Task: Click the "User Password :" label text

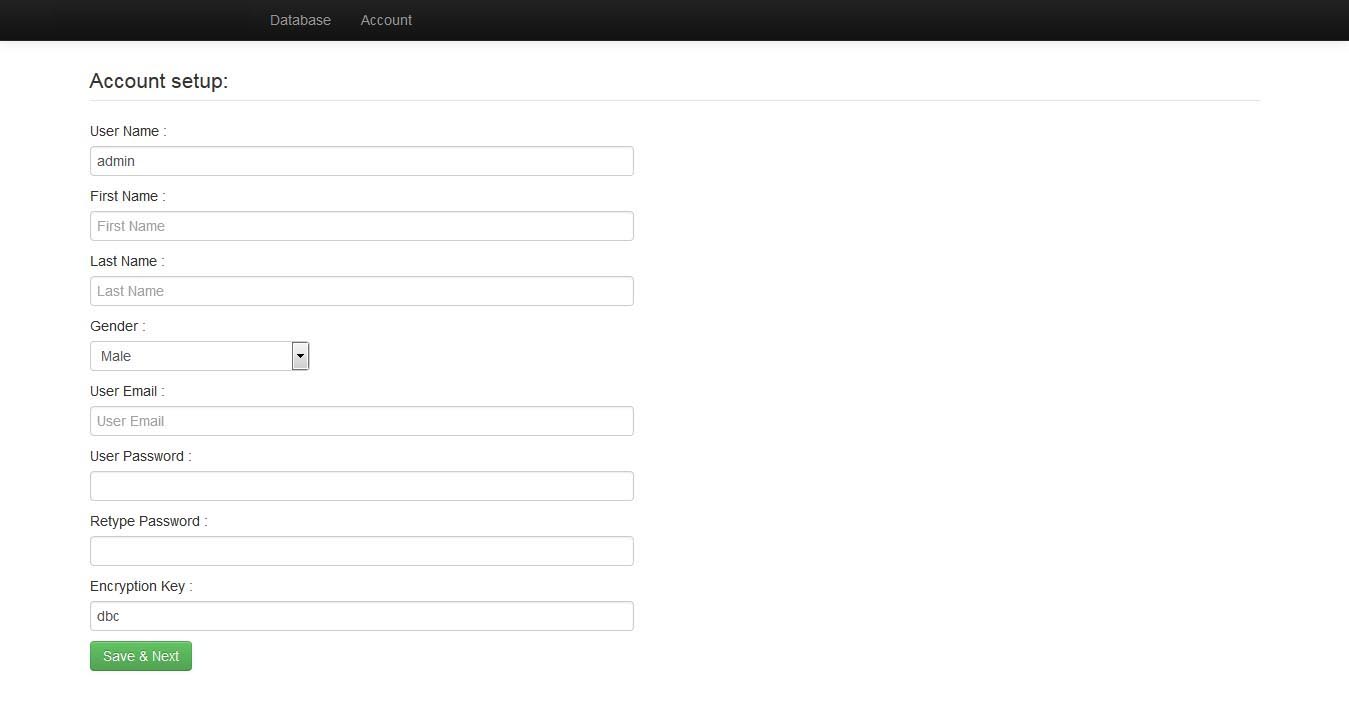Action: tap(140, 456)
